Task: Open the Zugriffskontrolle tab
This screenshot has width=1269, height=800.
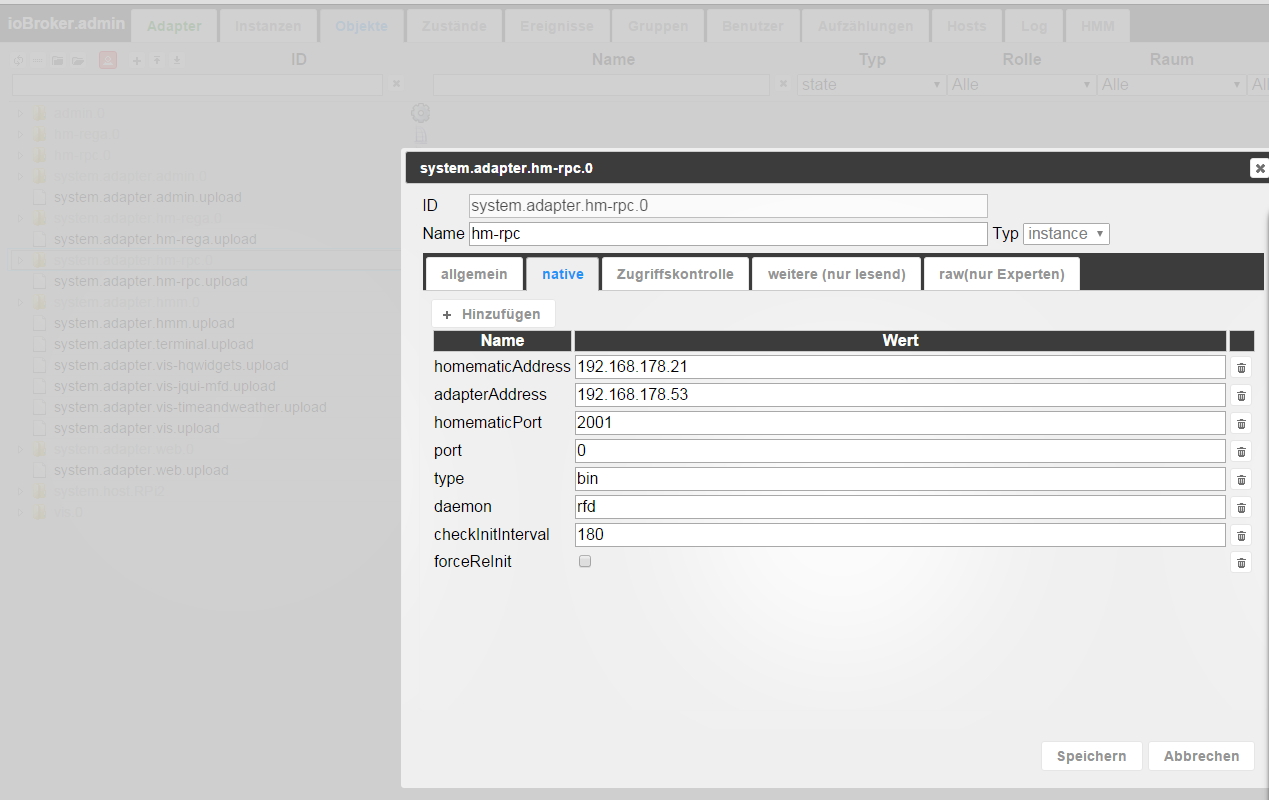Action: pos(675,274)
